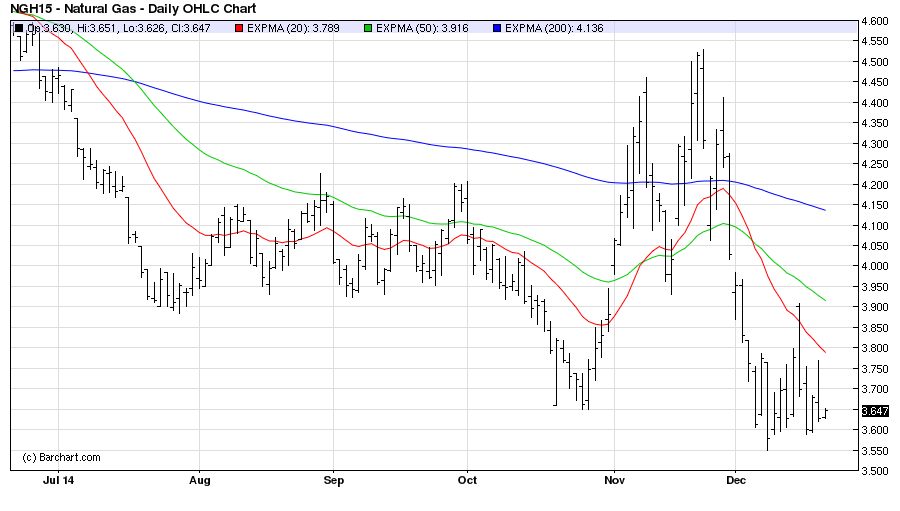Click the red EXPMA (20) legend swatch
Viewport: 900px width, 511px height.
(x=237, y=28)
